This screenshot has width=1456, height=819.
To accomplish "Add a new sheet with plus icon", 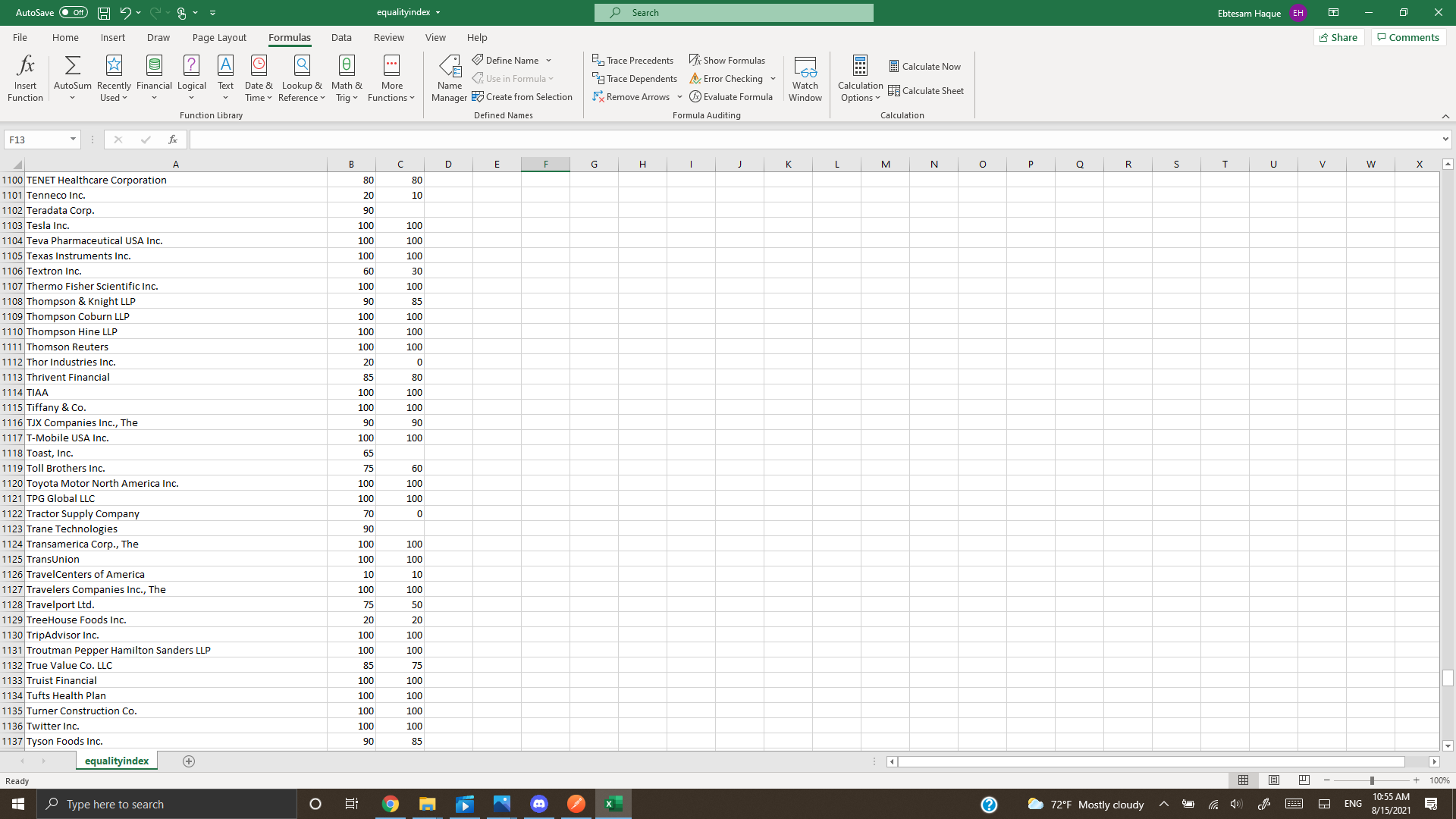I will coord(189,761).
